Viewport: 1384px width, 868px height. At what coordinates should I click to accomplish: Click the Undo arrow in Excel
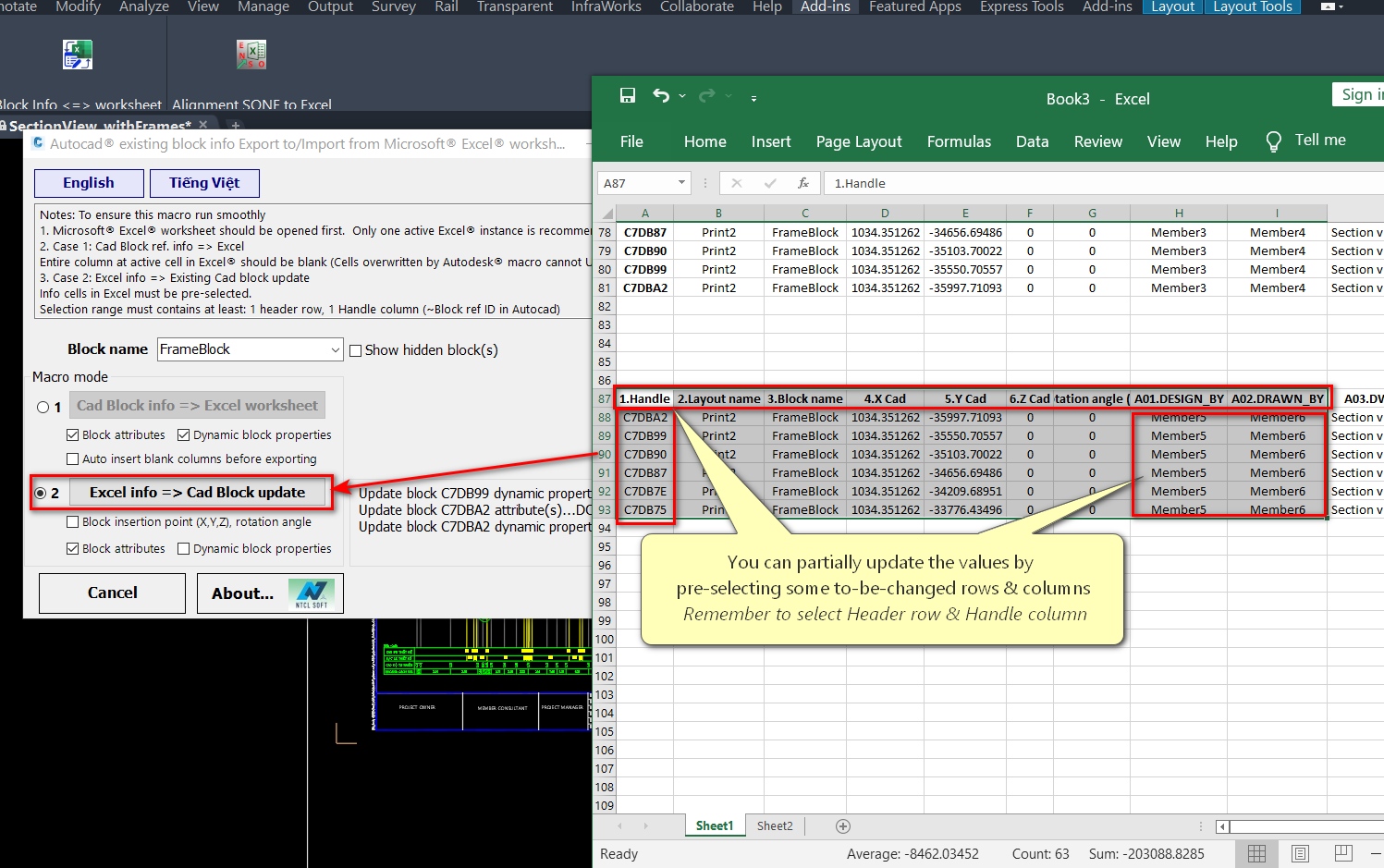(660, 96)
